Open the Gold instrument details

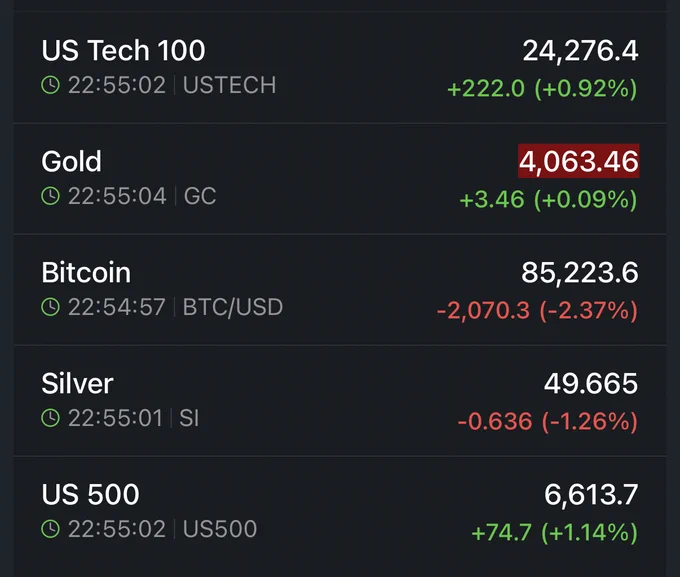coord(340,179)
